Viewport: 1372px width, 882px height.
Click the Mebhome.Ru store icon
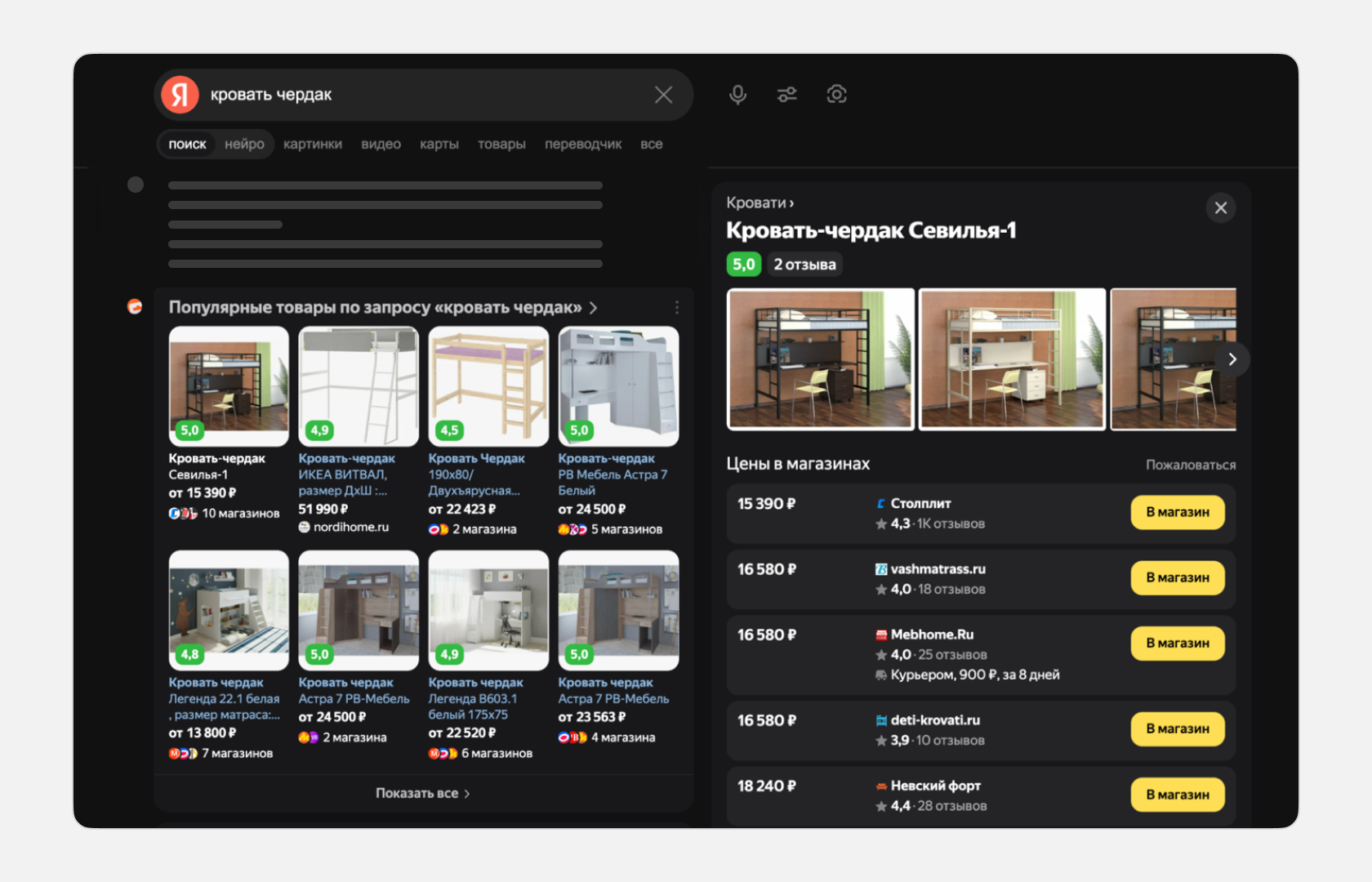881,635
